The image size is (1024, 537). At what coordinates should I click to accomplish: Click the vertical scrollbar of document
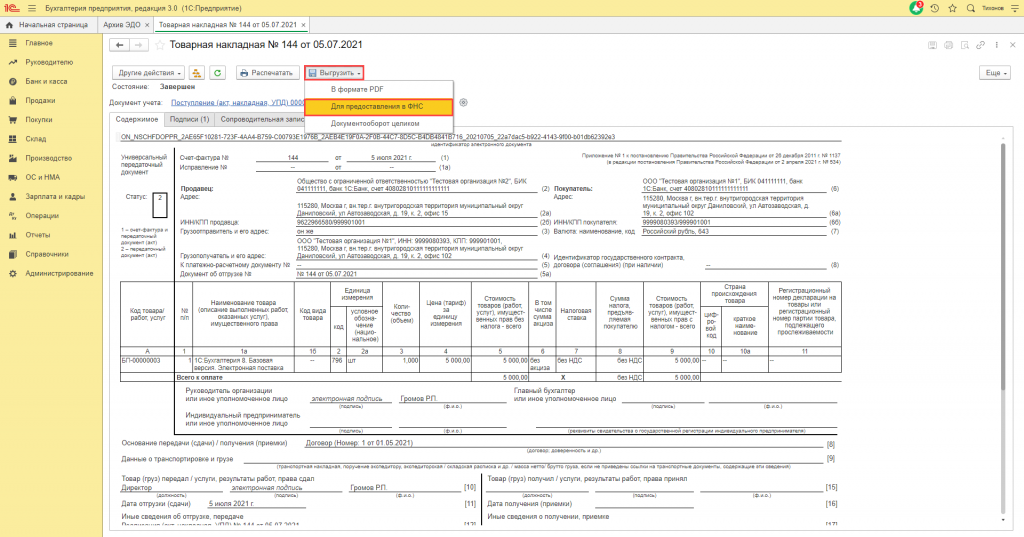coord(1003,265)
